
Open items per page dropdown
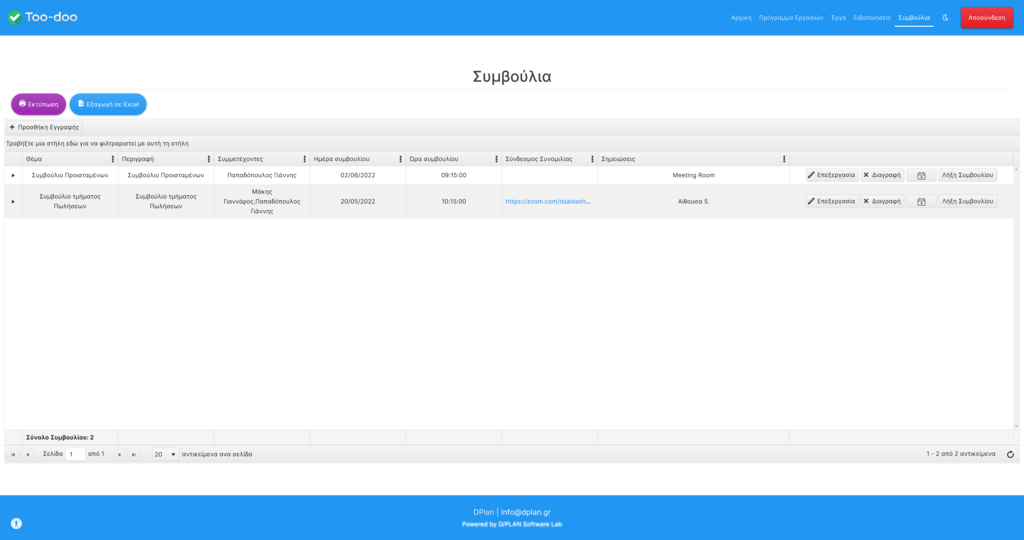point(165,454)
